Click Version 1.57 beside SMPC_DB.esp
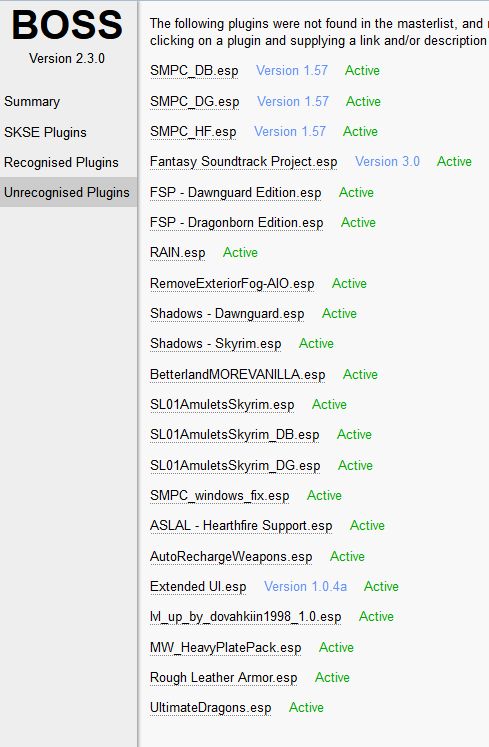Viewport: 489px width, 747px height. (x=292, y=71)
